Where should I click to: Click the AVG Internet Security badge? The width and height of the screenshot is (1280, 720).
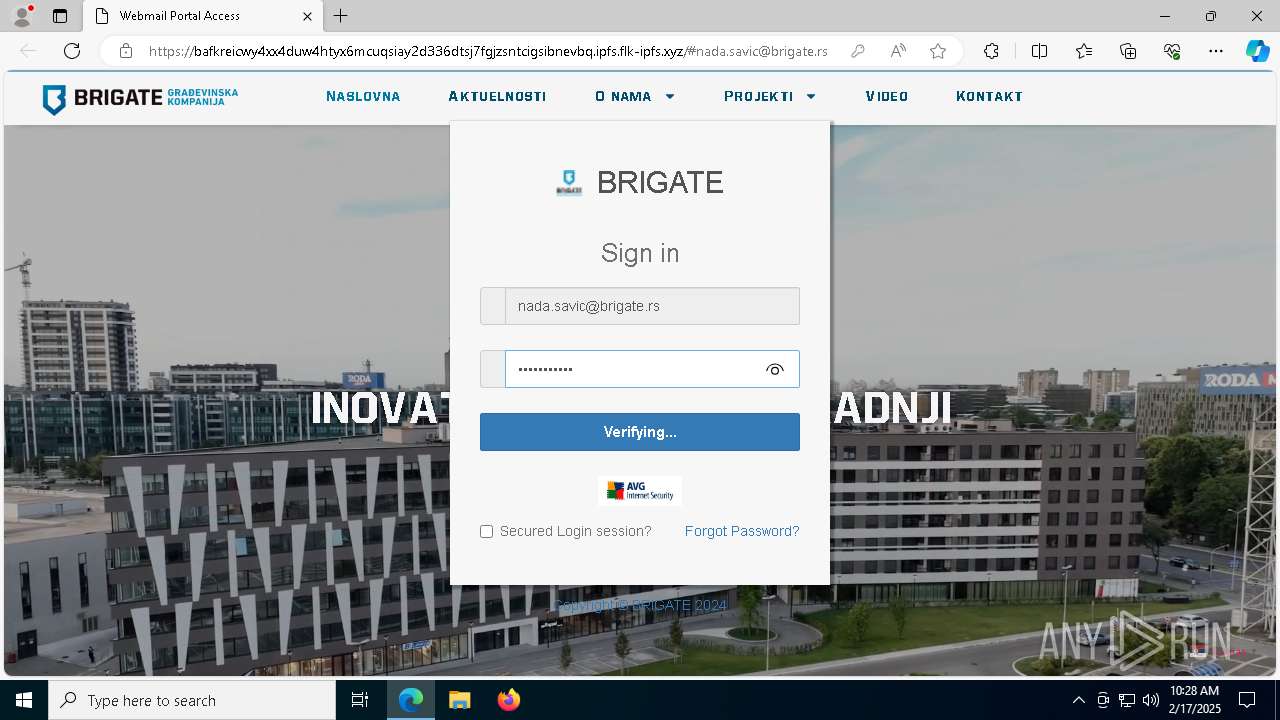[640, 491]
